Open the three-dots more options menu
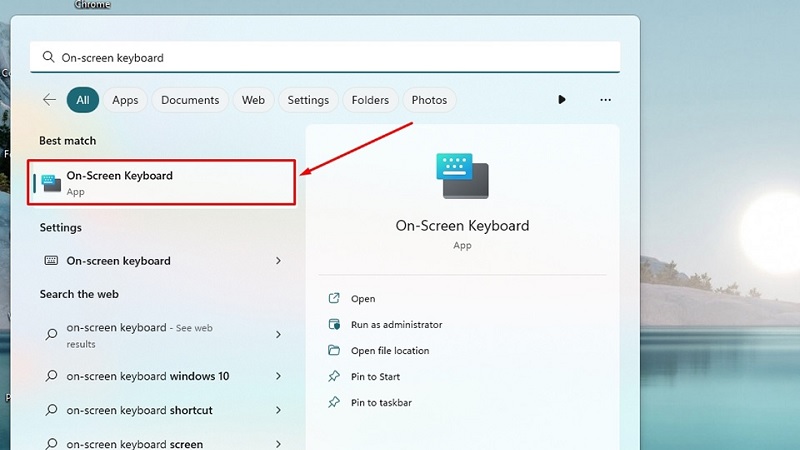The image size is (800, 450). [606, 99]
